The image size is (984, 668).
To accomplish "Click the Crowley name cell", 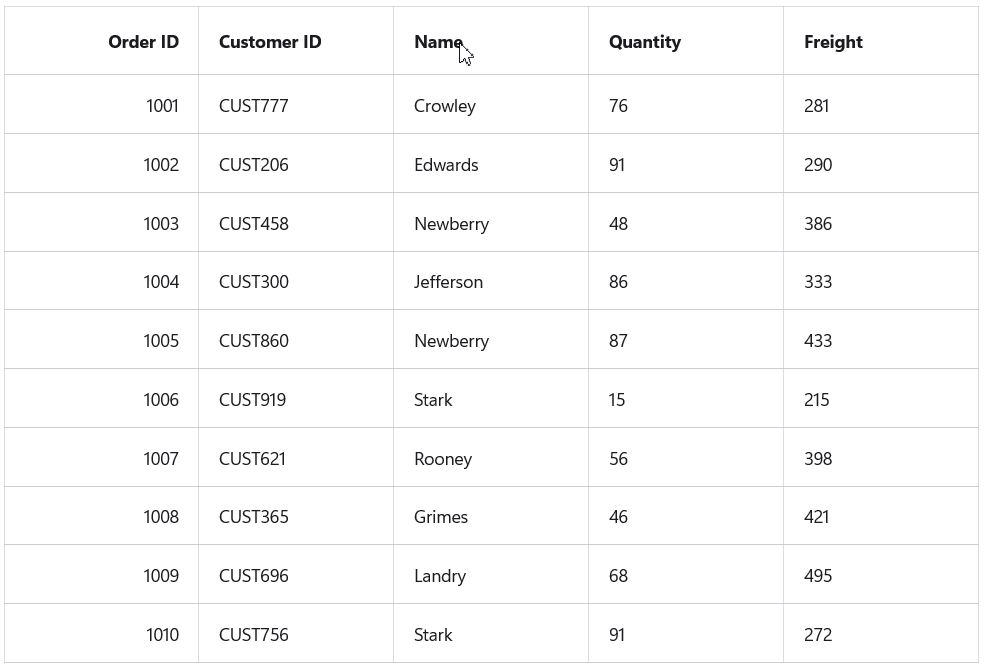I will (x=445, y=105).
